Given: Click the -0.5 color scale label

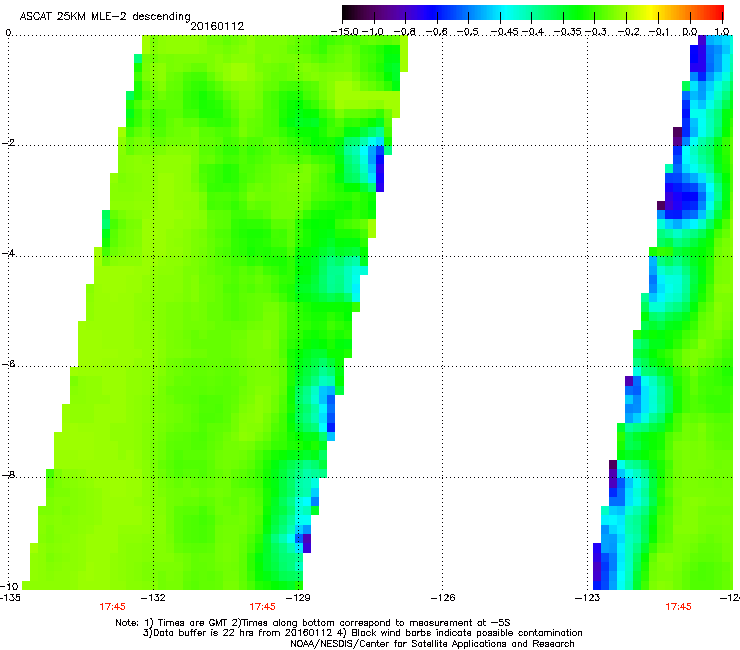Looking at the screenshot, I should 468,32.
